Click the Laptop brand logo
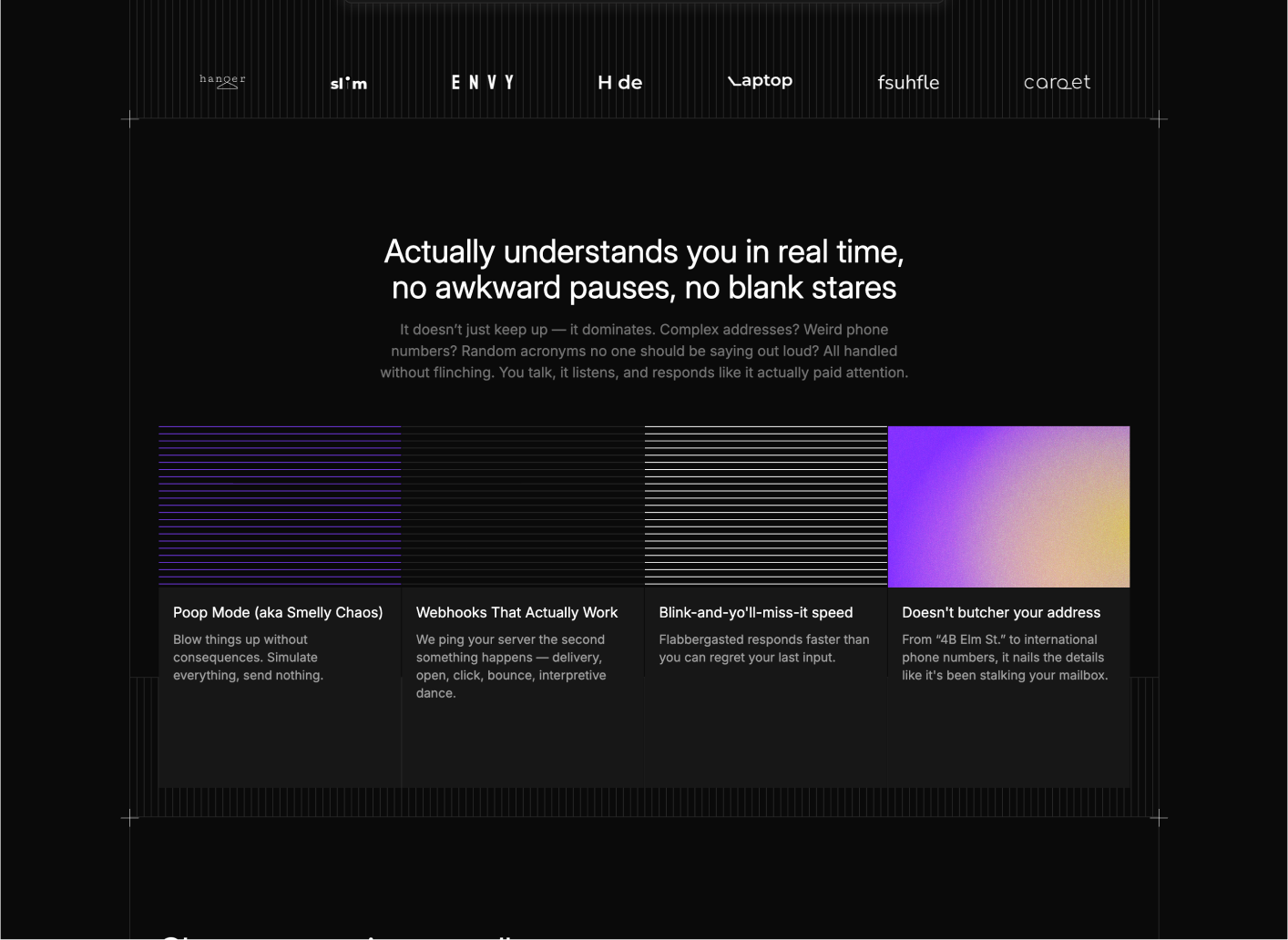 point(761,81)
